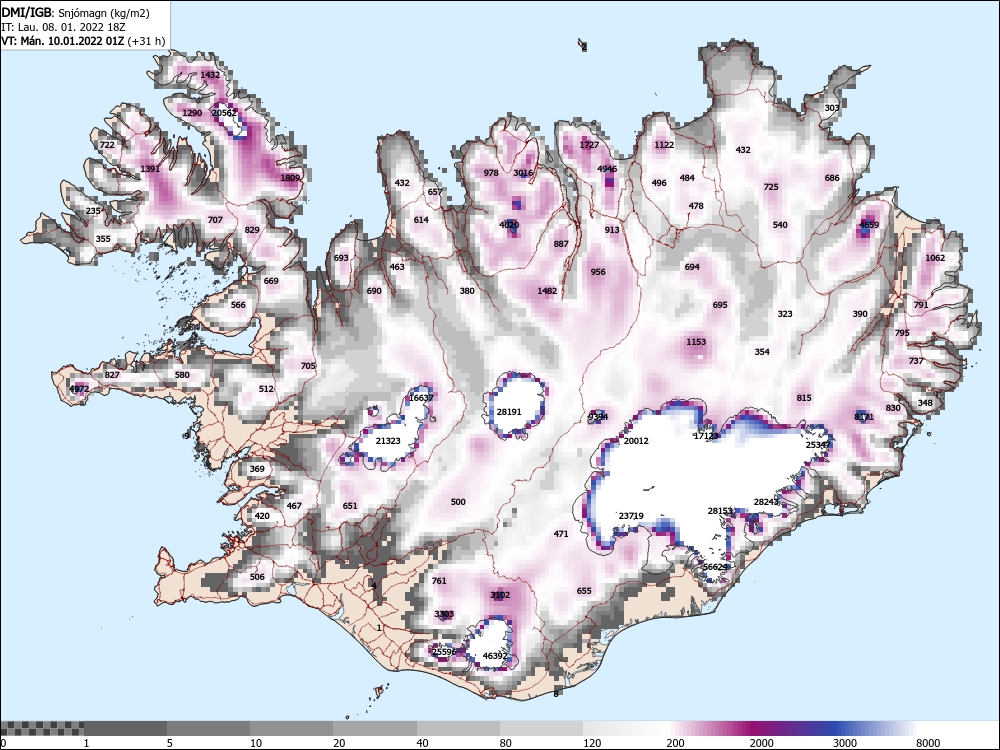
Task: Click the snow value '28191' on Hofsjökull
Action: coord(509,412)
